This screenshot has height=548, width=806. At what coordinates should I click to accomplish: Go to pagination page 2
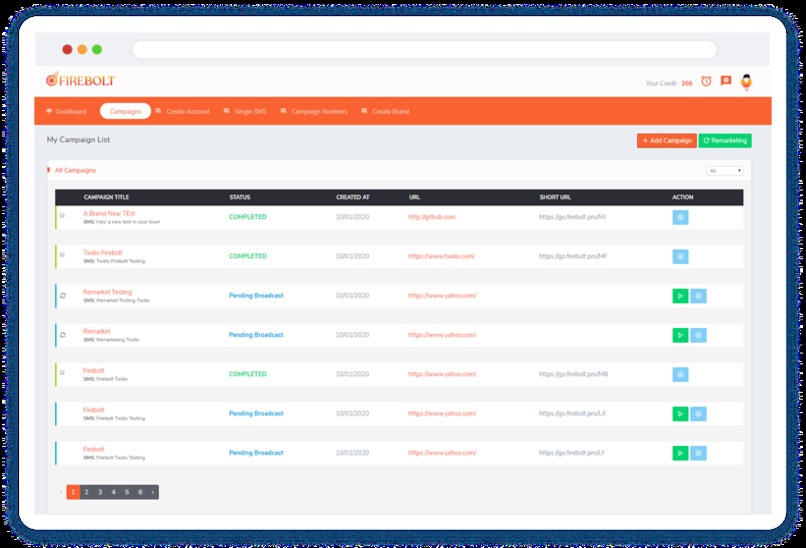pos(86,492)
